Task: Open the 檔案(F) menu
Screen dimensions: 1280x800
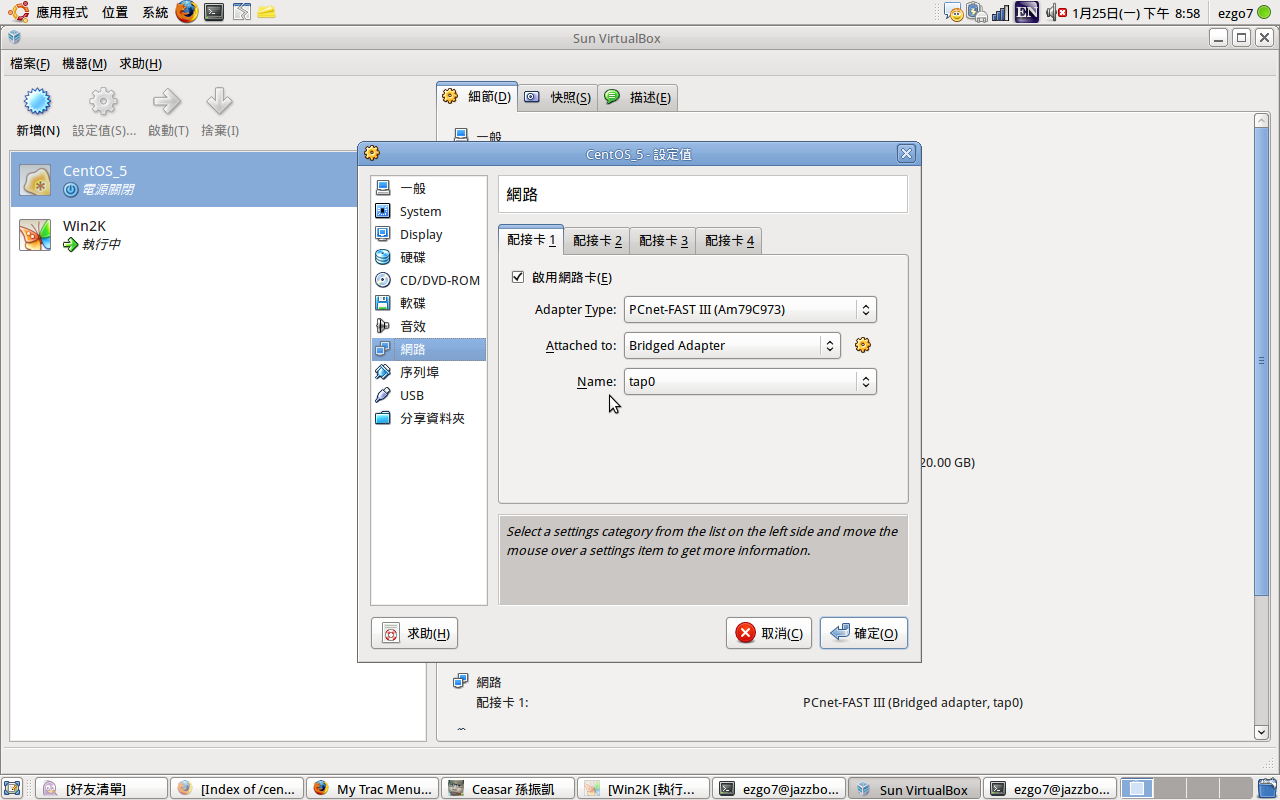Action: click(x=30, y=63)
